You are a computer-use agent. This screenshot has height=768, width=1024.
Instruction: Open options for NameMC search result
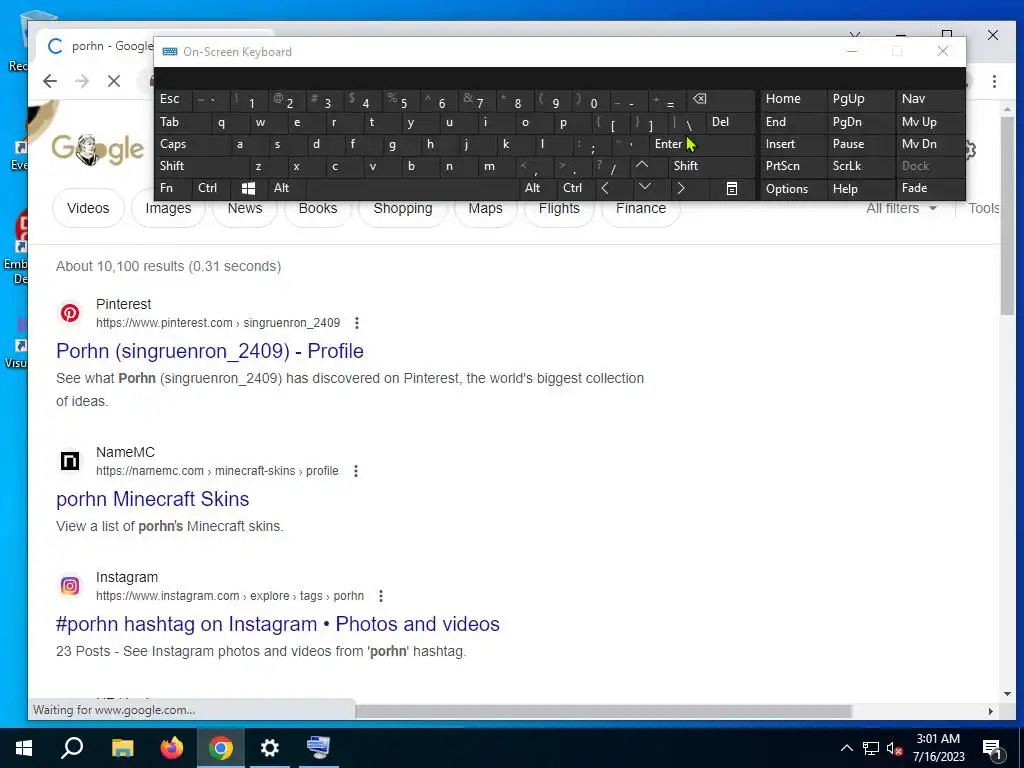[356, 471]
